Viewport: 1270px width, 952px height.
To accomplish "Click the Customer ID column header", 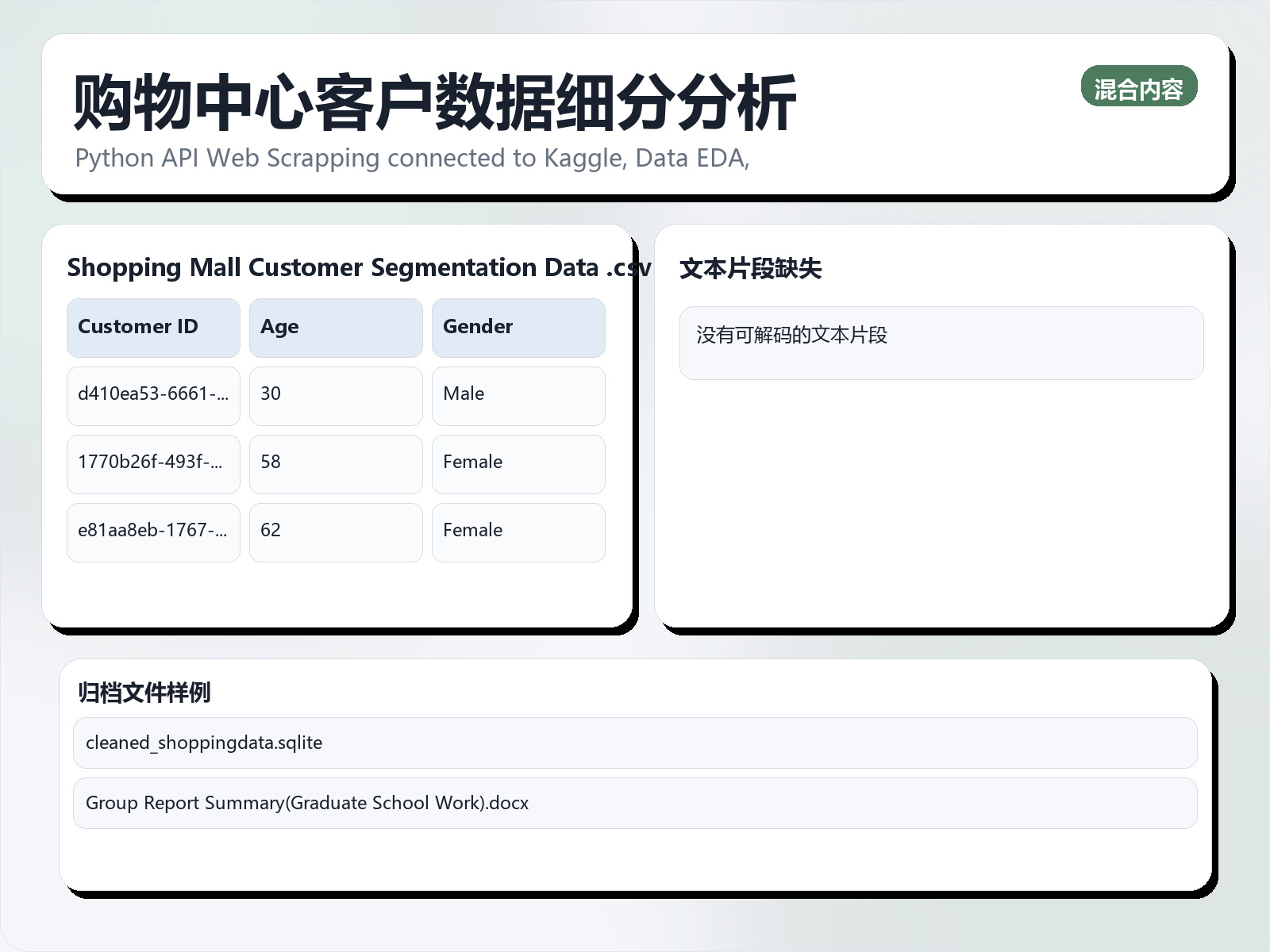I will pos(152,327).
